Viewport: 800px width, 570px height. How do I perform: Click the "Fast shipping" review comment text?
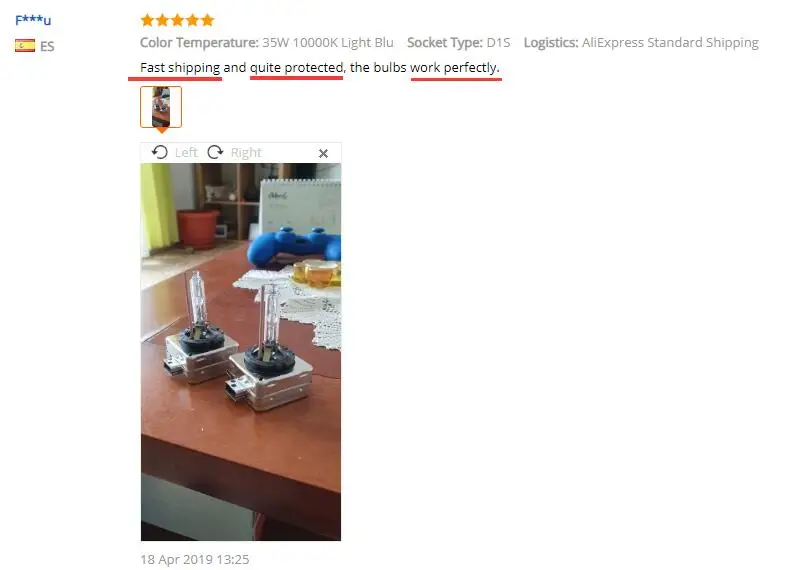pyautogui.click(x=180, y=67)
